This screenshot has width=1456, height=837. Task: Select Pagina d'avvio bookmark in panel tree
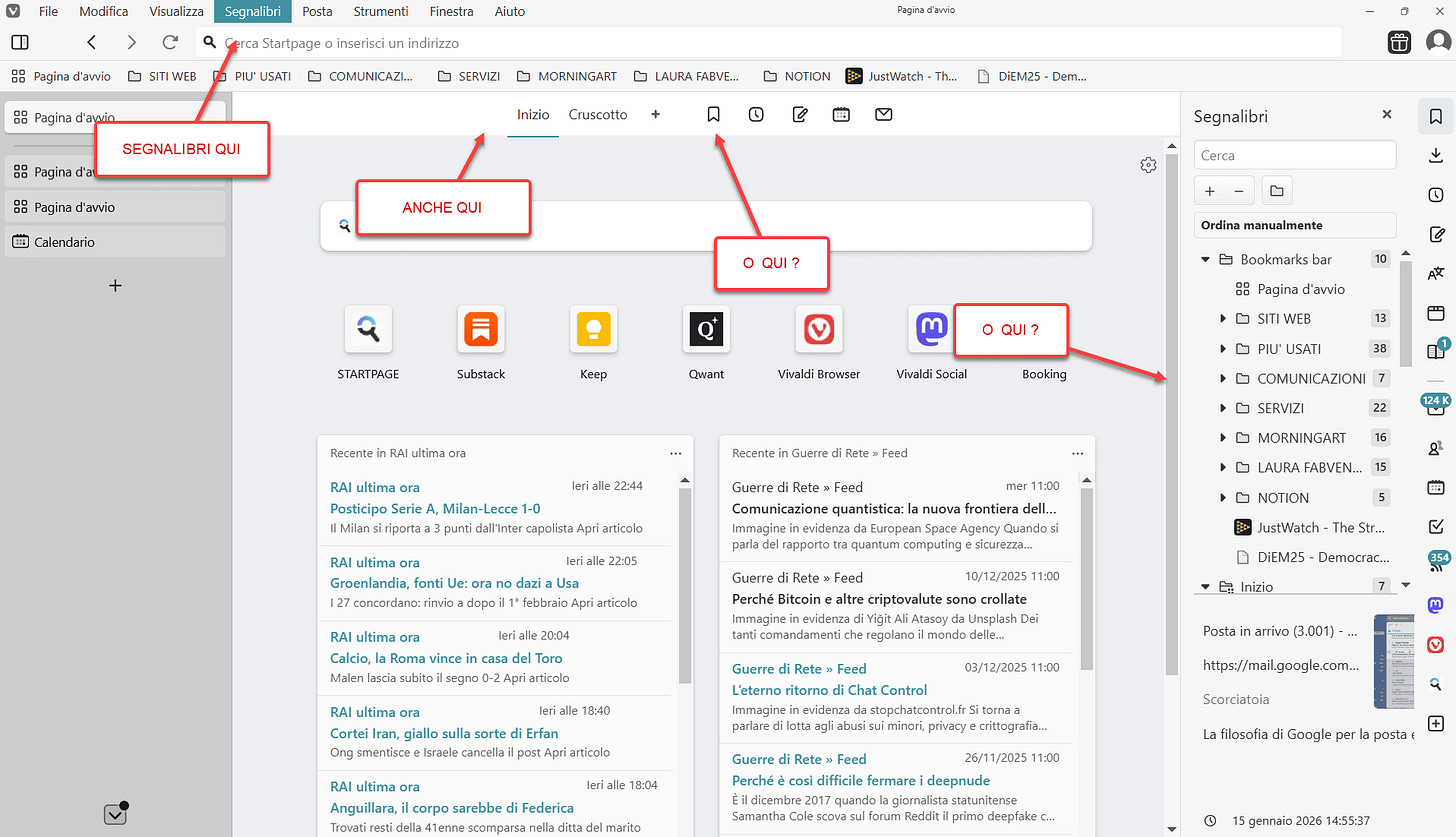click(x=1300, y=289)
